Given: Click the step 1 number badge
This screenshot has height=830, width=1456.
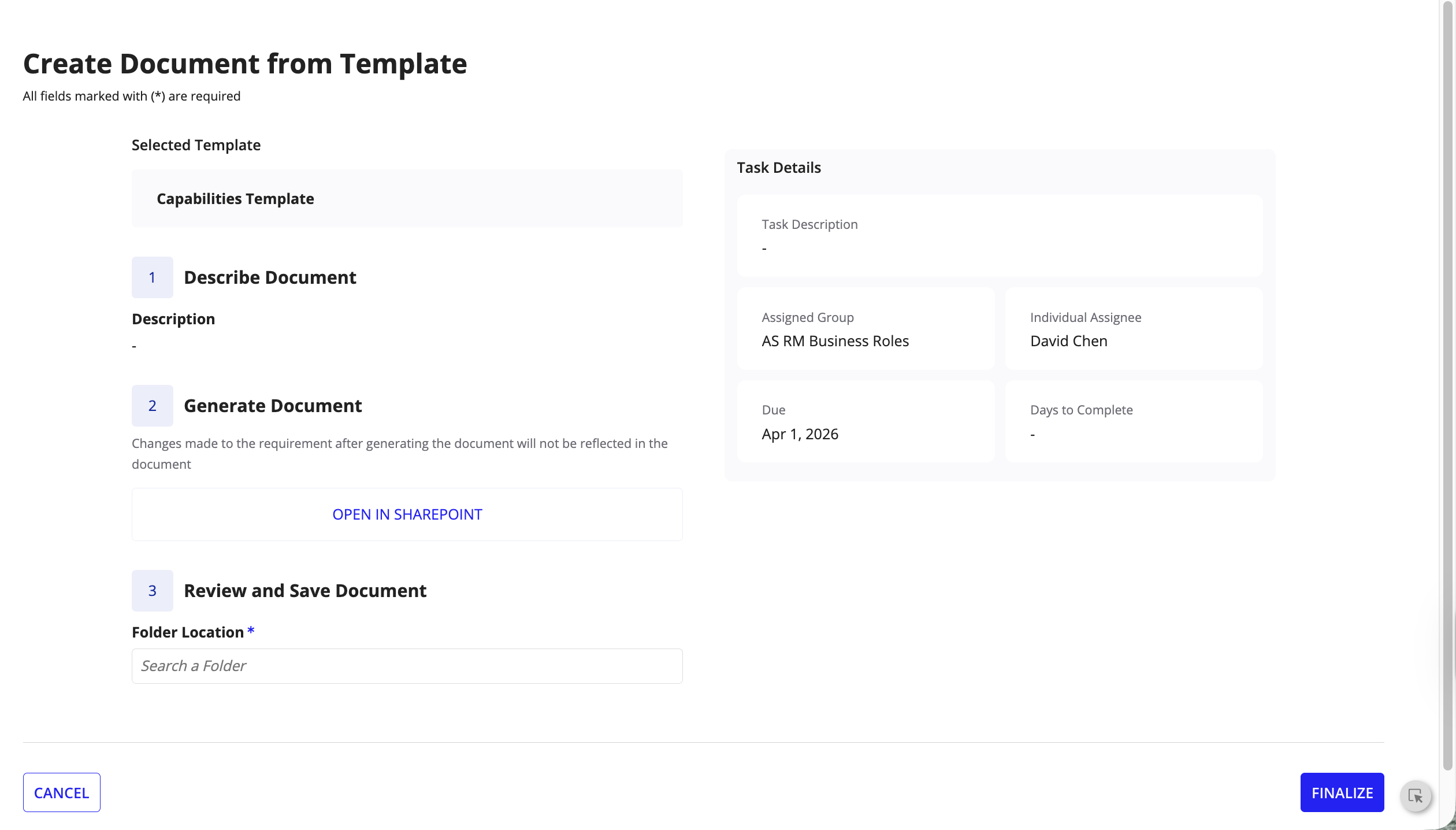Looking at the screenshot, I should coord(152,277).
